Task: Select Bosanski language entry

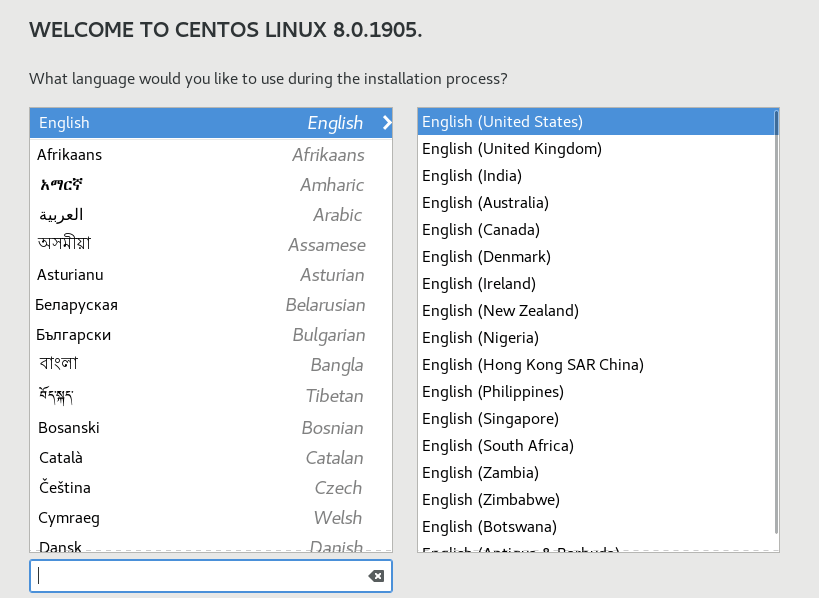Action: point(200,428)
